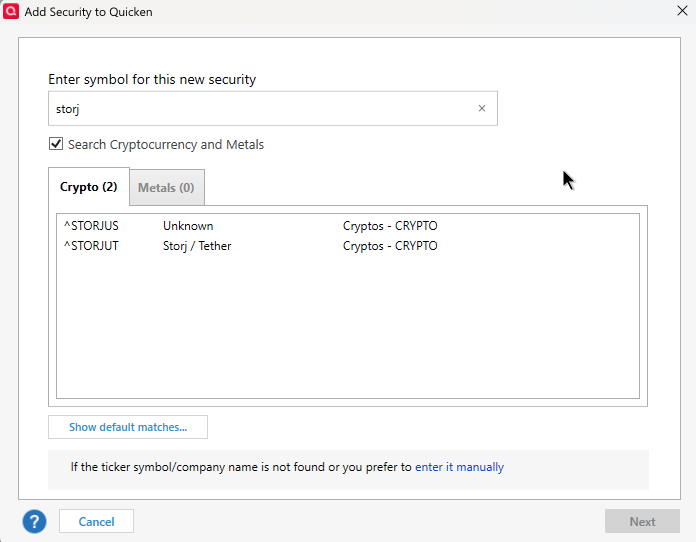The image size is (696, 542).
Task: Click Cryptos - CRYPTO text in STORJUS row
Action: click(x=390, y=226)
